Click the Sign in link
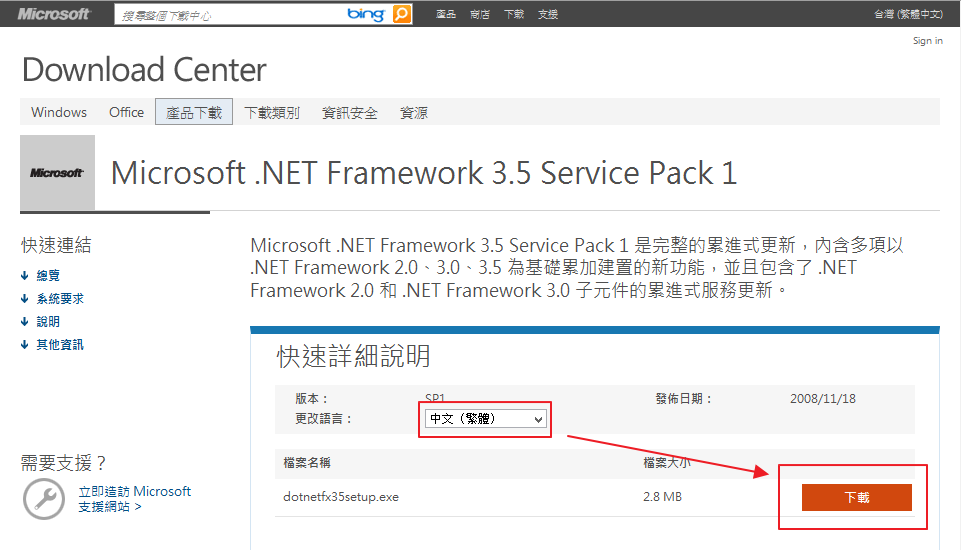The width and height of the screenshot is (961, 550). click(928, 40)
